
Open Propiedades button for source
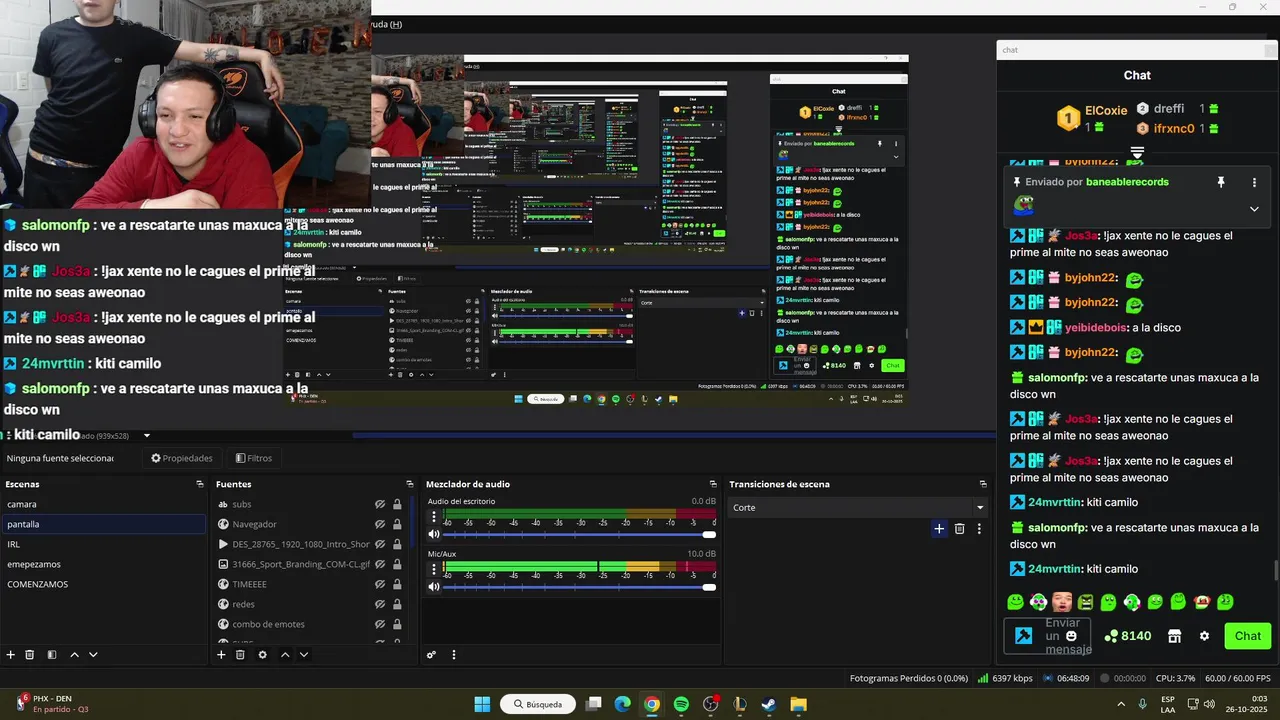coord(182,458)
